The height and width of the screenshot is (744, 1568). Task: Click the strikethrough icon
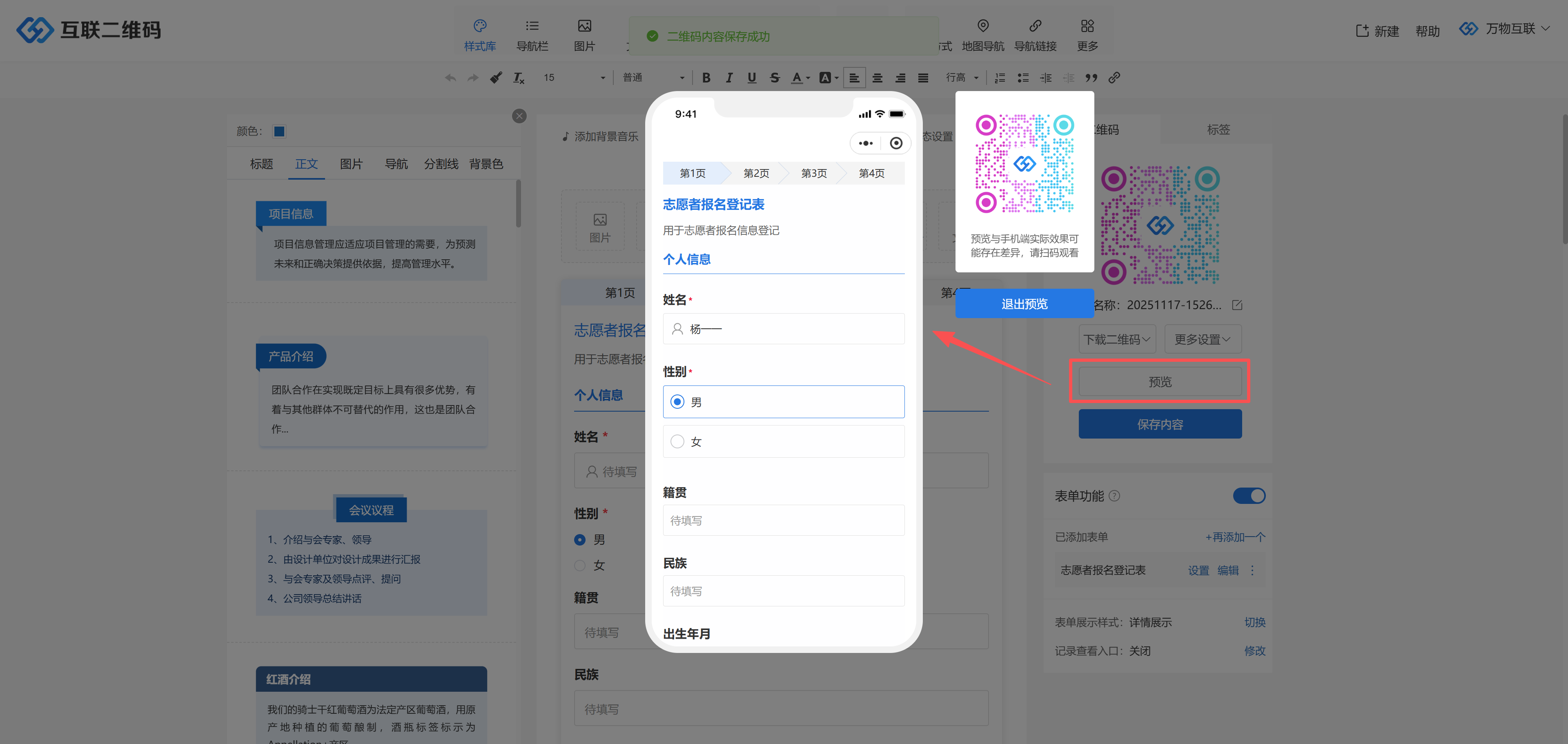(774, 77)
